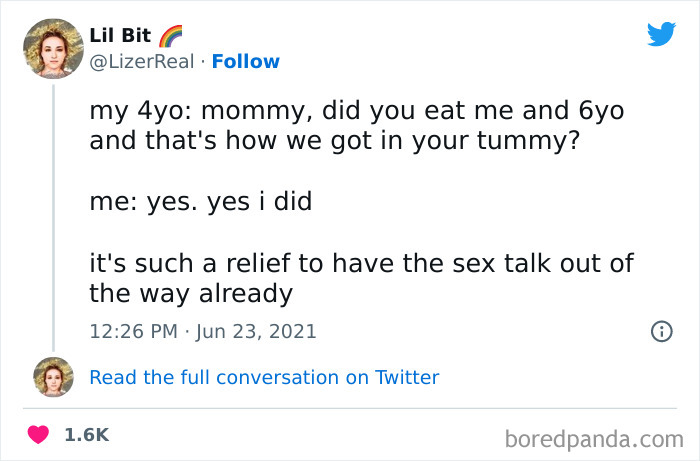This screenshot has height=461, width=700.
Task: Click the 12:26 PM time in the timestamp
Action: point(132,330)
